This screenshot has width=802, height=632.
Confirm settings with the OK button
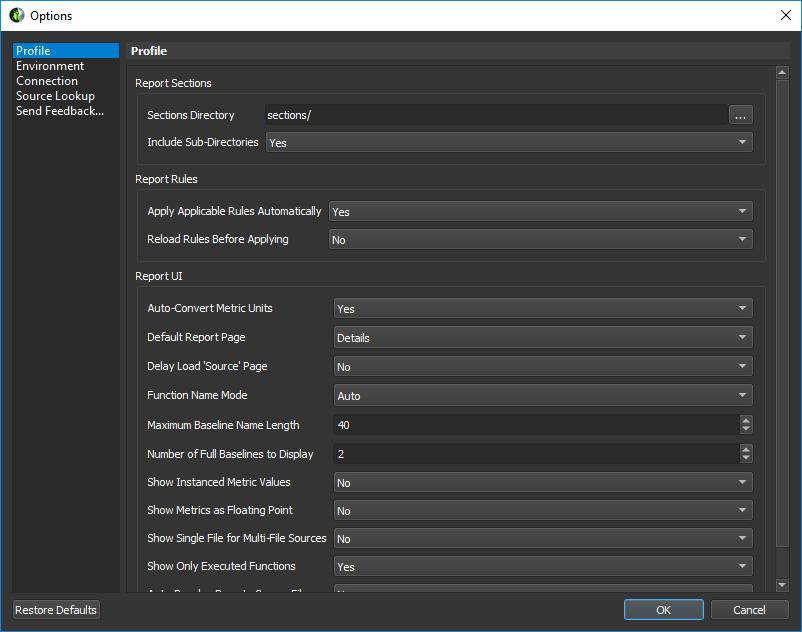(664, 610)
